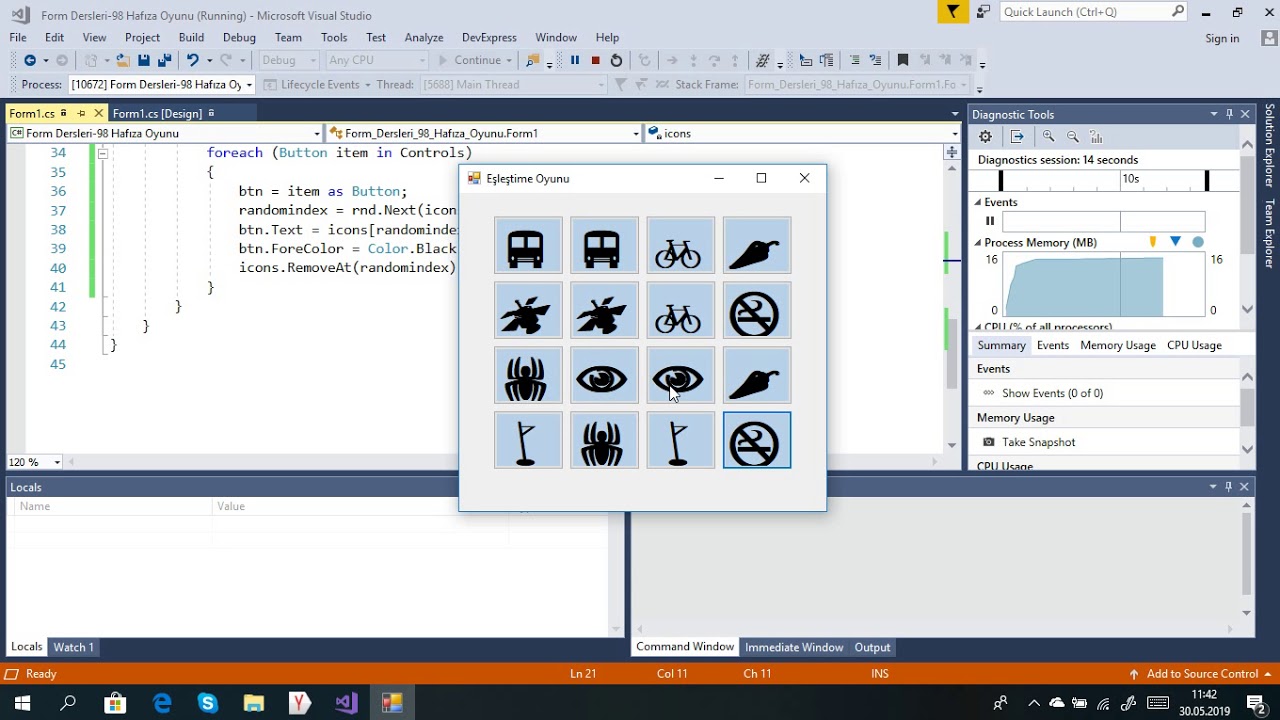Image resolution: width=1280 pixels, height=720 pixels.
Task: Click the highlighted no-smoking game tile
Action: [757, 440]
